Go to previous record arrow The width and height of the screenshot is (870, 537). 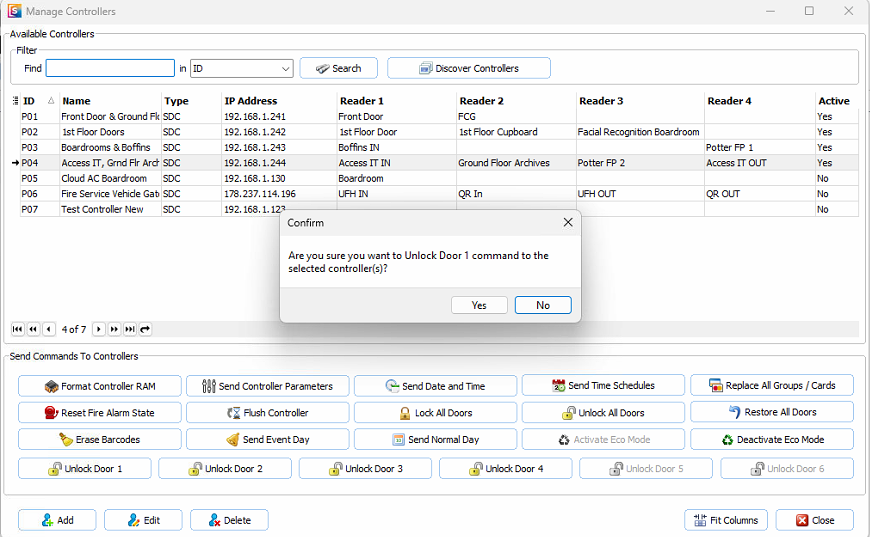pos(49,329)
